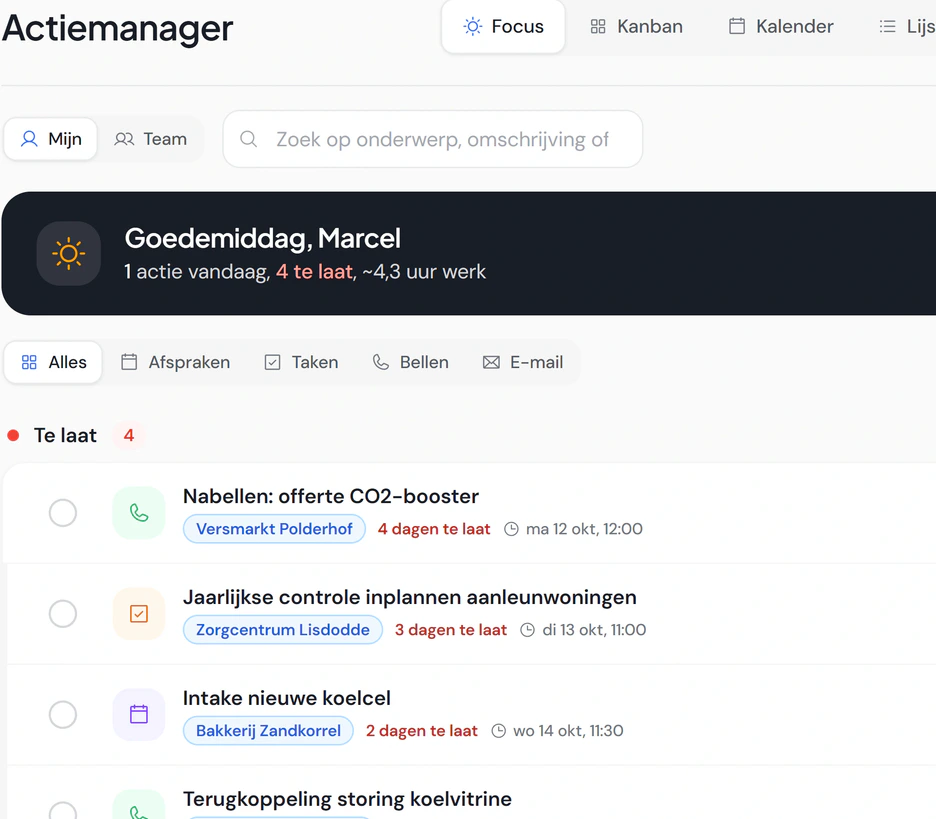Open Versmarkt Polderhof company tag
The height and width of the screenshot is (819, 936).
click(274, 529)
